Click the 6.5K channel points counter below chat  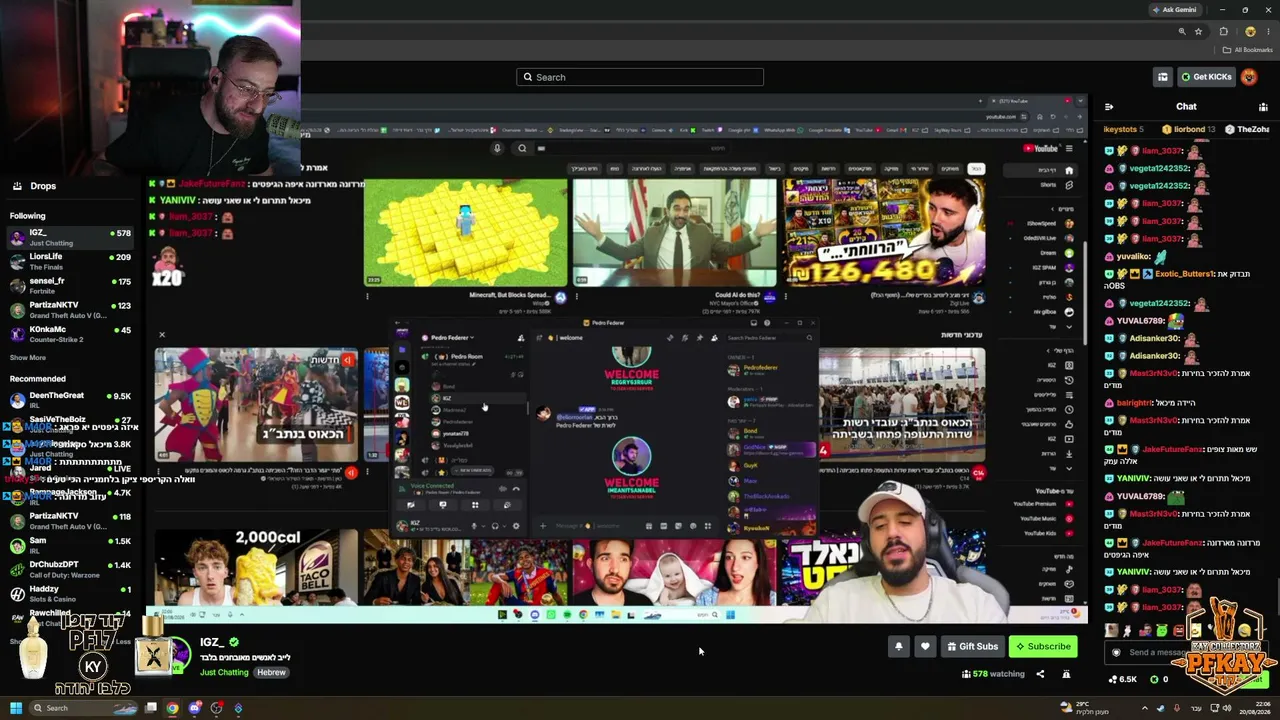(1123, 679)
